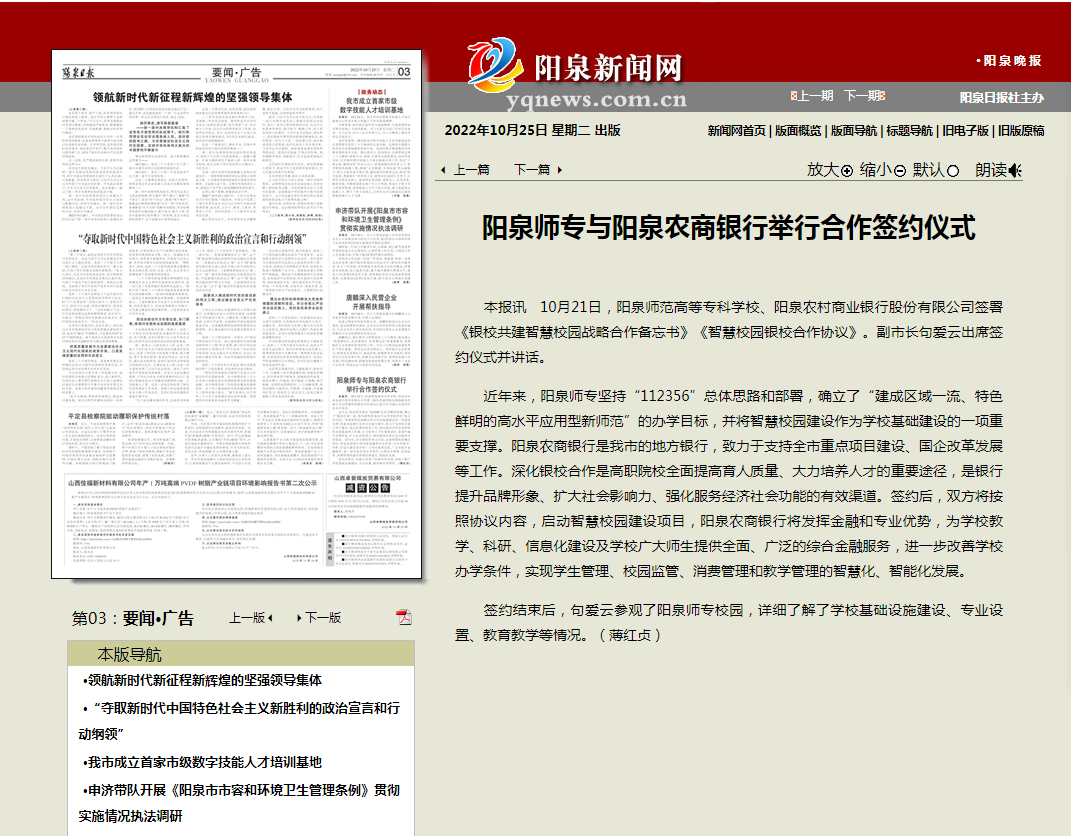Start read-aloud with the 朗读 speaker
Image resolution: width=1071 pixels, height=836 pixels.
pos(998,170)
